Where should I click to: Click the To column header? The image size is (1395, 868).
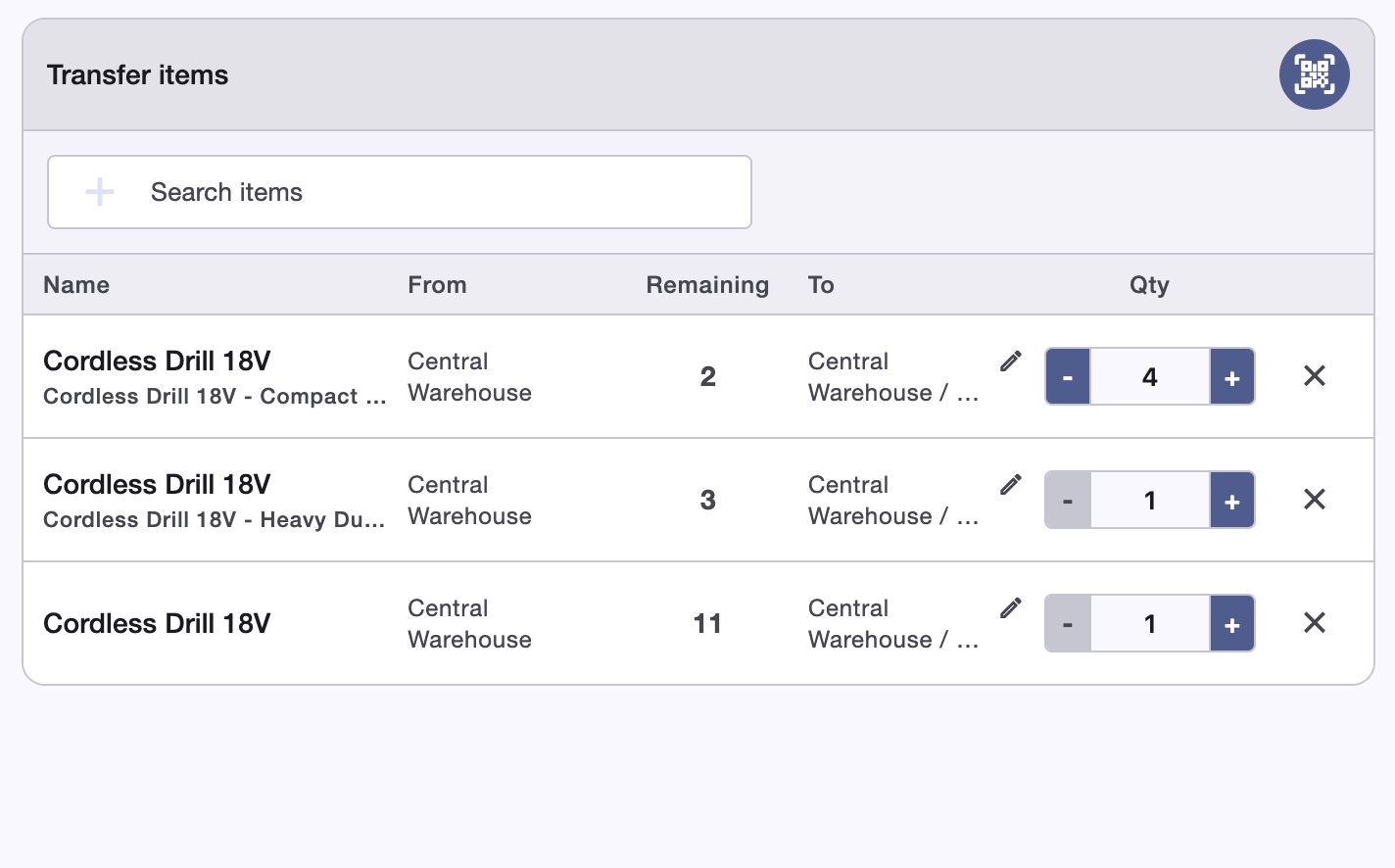(x=821, y=285)
